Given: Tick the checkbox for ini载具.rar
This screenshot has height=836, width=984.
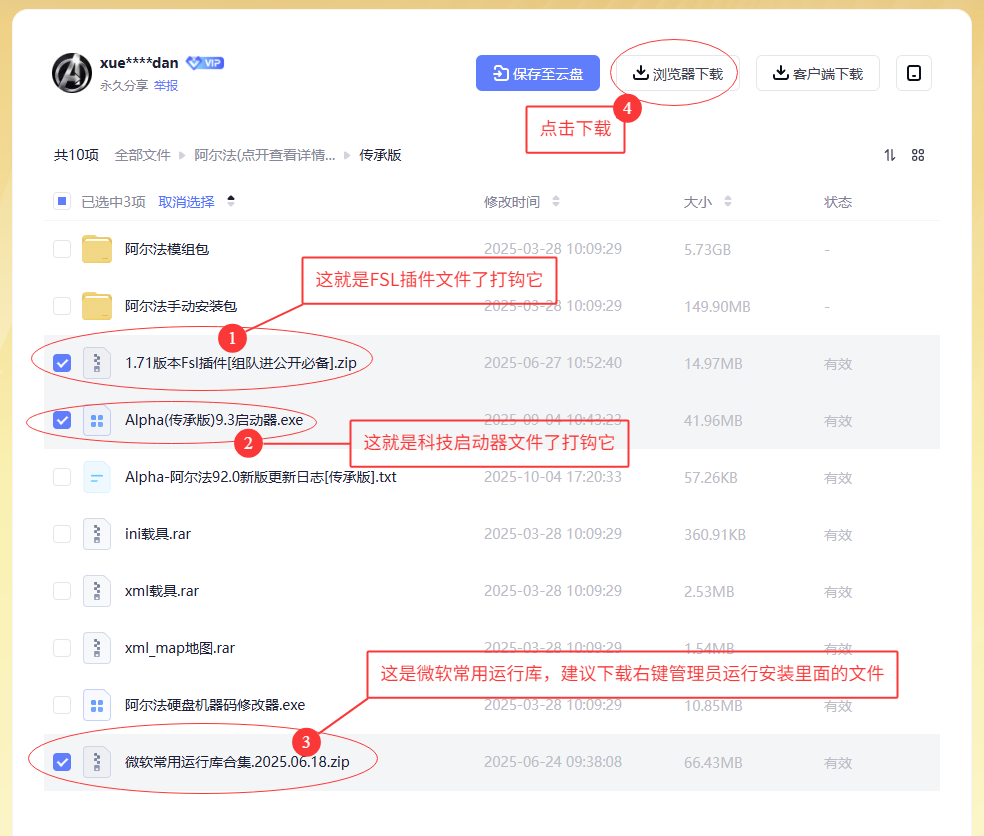Looking at the screenshot, I should click(62, 534).
